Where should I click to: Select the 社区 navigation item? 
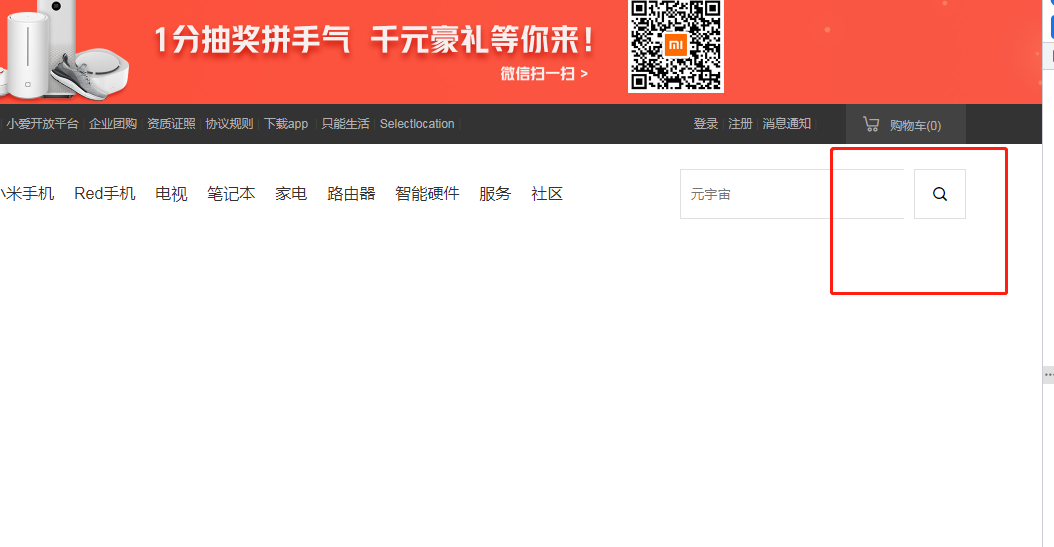click(547, 194)
